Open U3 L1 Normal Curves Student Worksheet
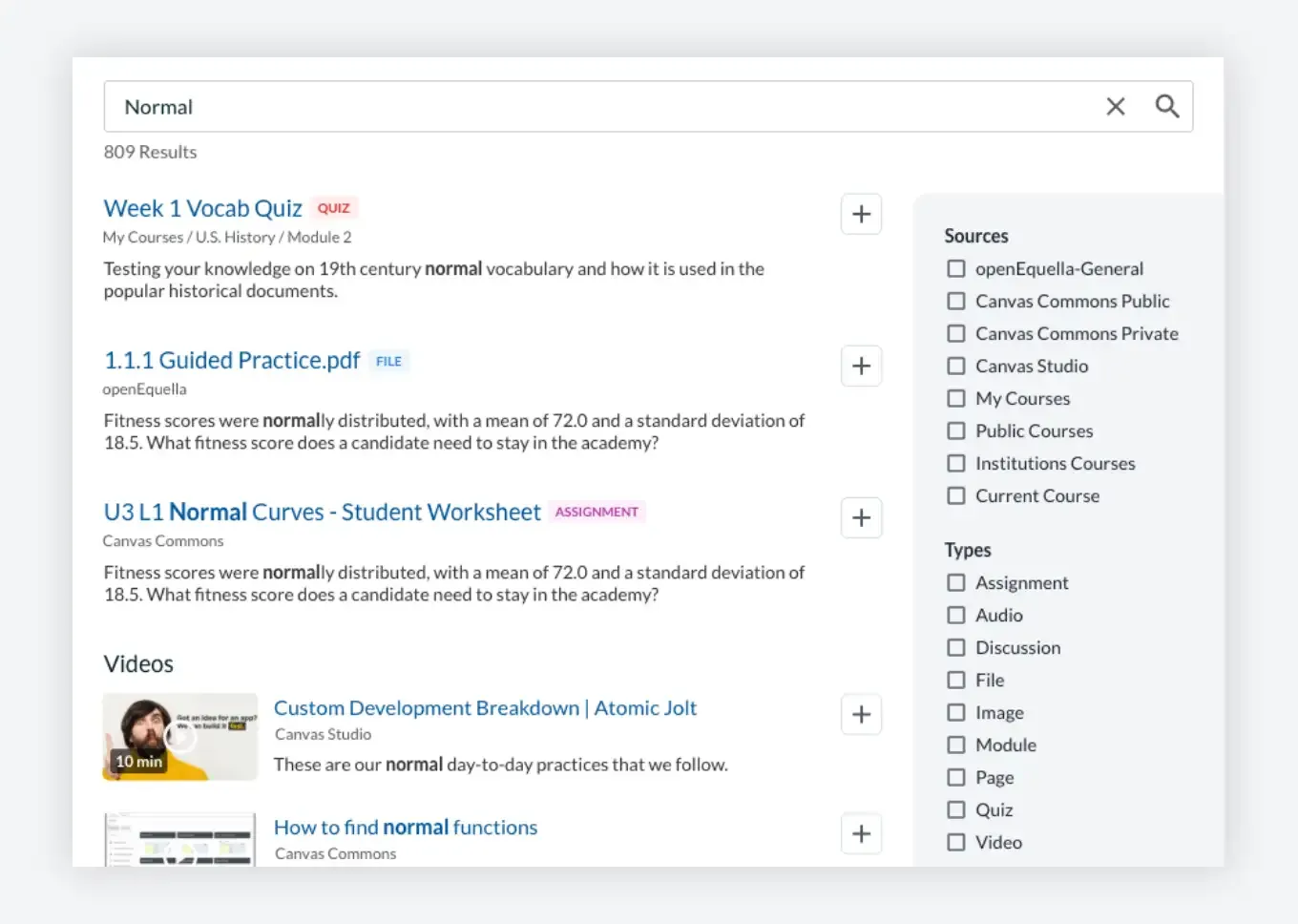The width and height of the screenshot is (1298, 924). point(322,512)
